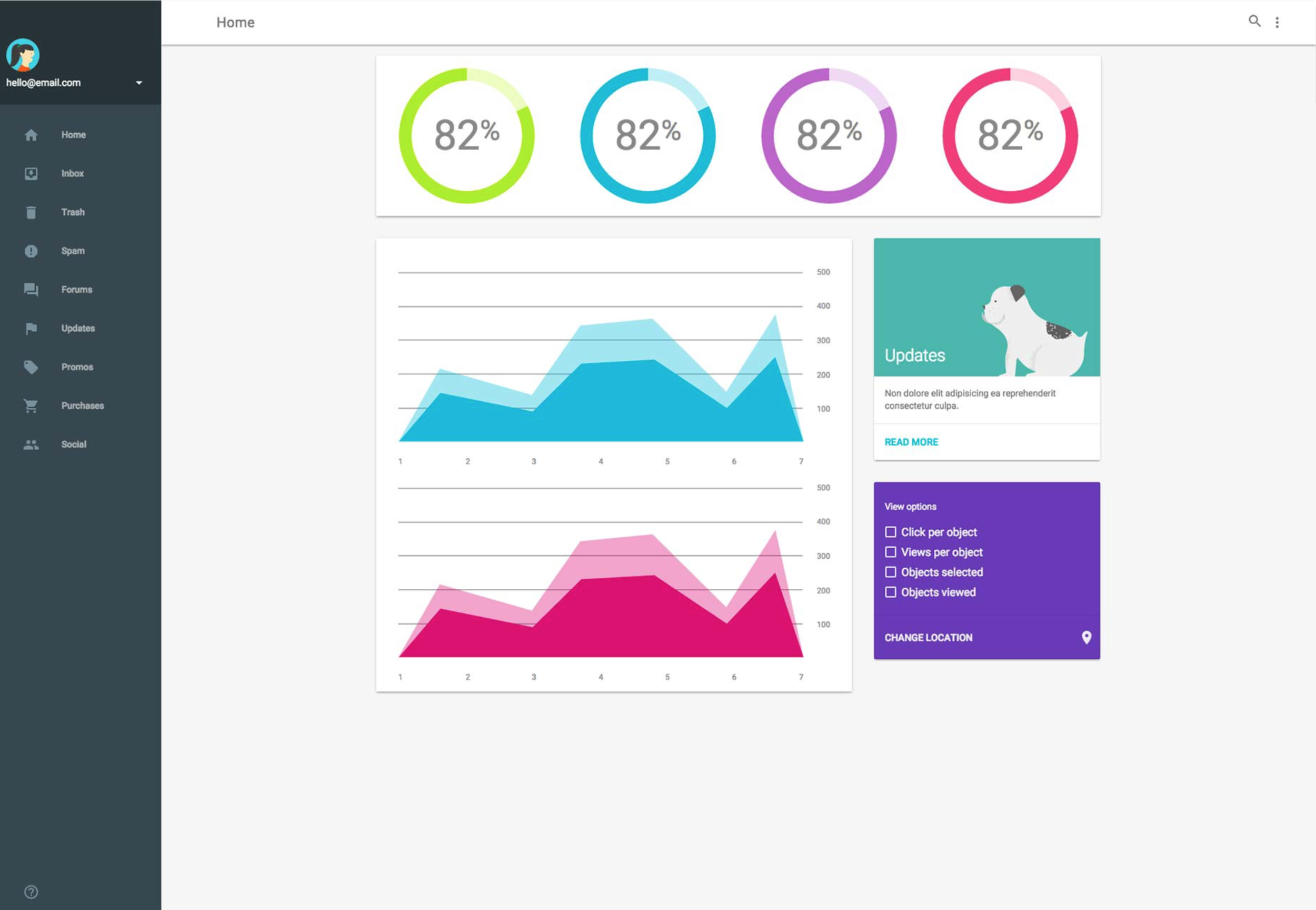
Task: Click the Trash bin icon
Action: (31, 212)
